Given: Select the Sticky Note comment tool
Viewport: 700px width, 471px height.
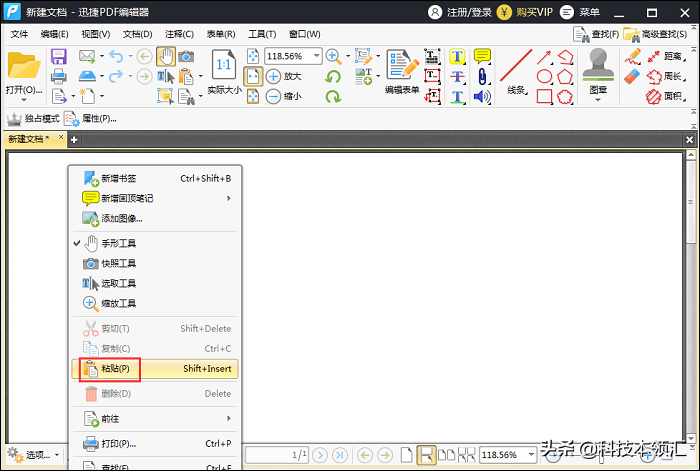Looking at the screenshot, I should coord(482,56).
